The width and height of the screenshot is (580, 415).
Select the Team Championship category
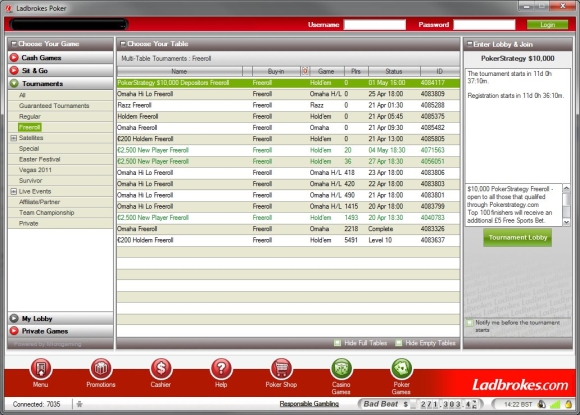click(47, 213)
